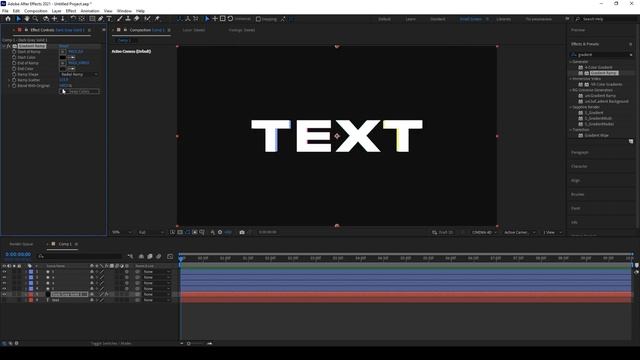Switch to the Small Screen workspace
This screenshot has width=640, height=360.
[x=471, y=19]
